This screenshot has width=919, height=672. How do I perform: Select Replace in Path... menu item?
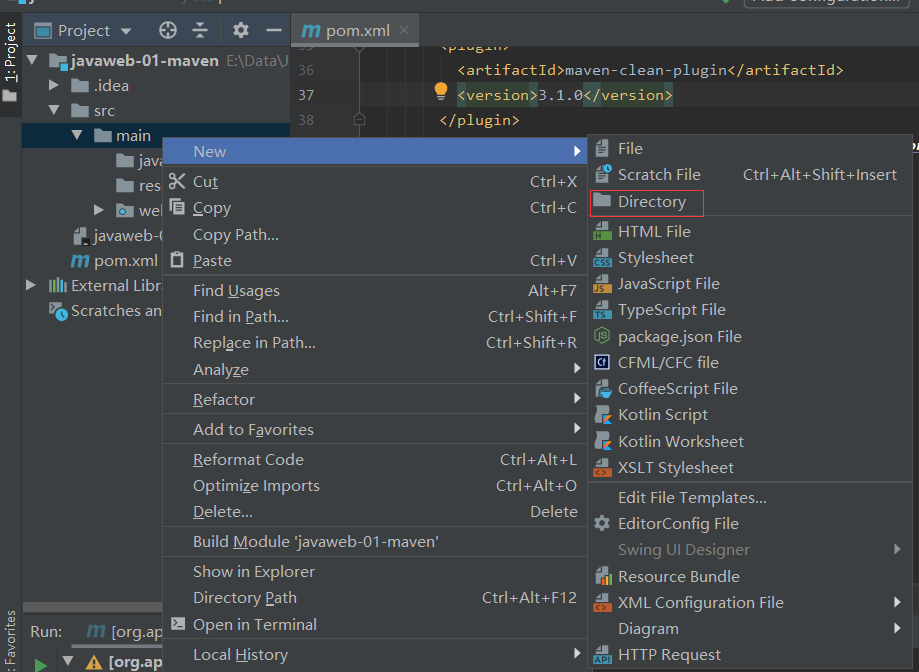click(375, 343)
